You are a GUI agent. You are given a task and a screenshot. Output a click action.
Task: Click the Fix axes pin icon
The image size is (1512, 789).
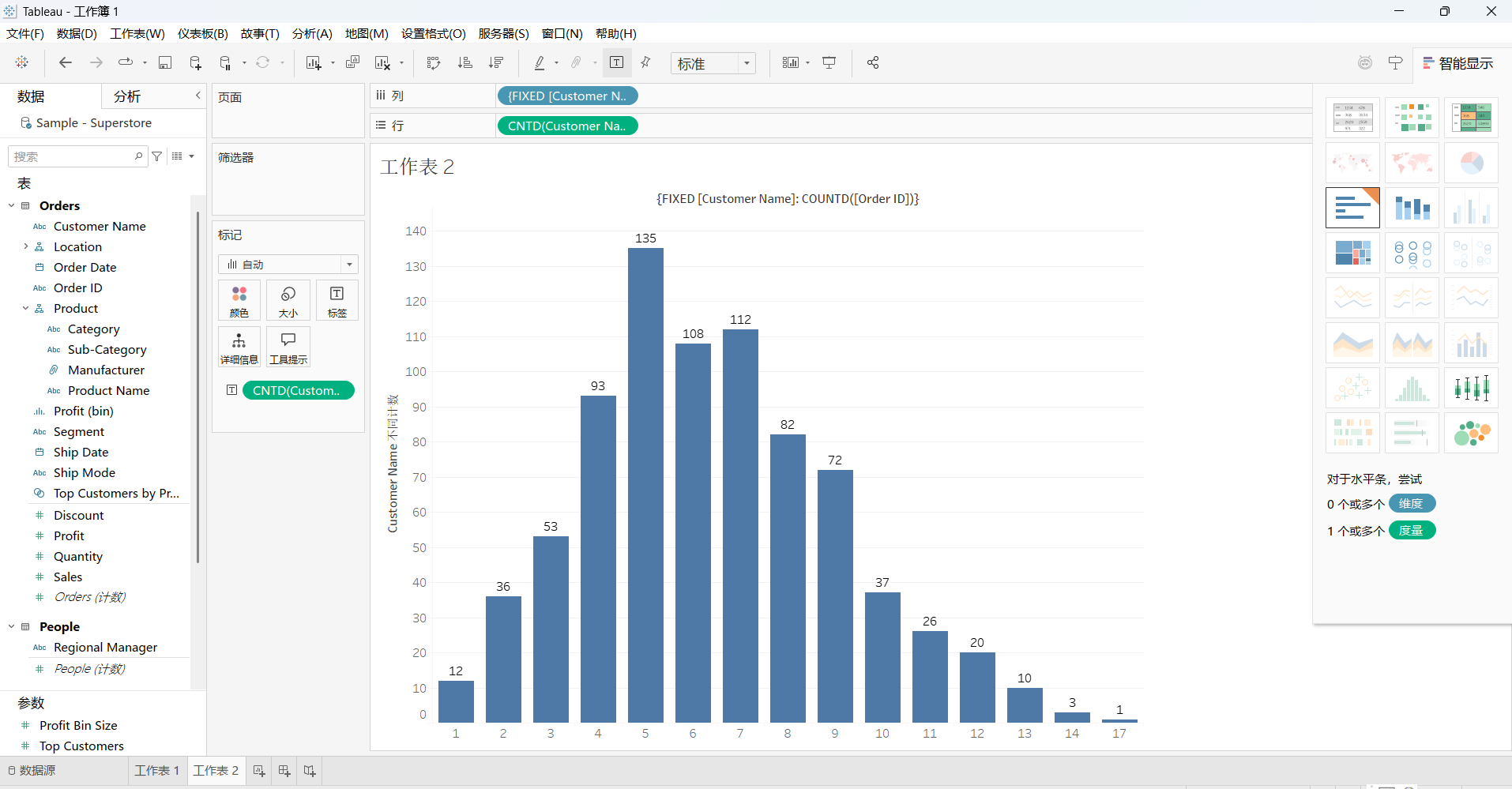[646, 62]
